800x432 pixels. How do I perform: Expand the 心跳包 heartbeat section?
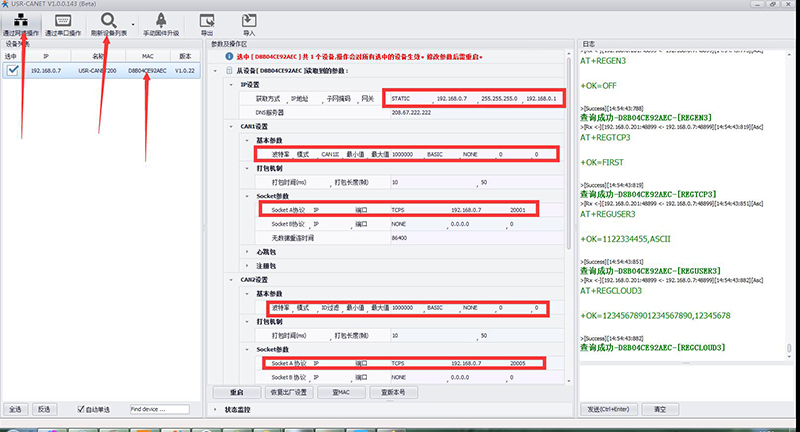coord(246,252)
